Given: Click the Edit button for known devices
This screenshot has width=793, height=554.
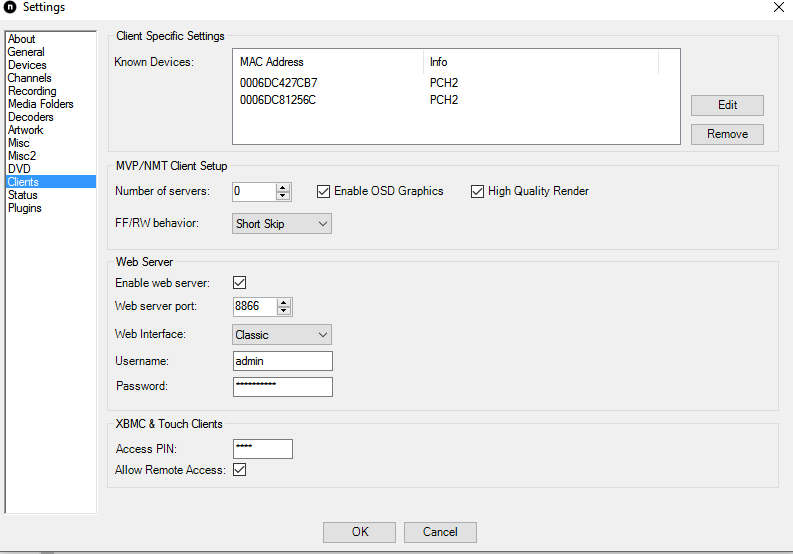Looking at the screenshot, I should tap(727, 105).
